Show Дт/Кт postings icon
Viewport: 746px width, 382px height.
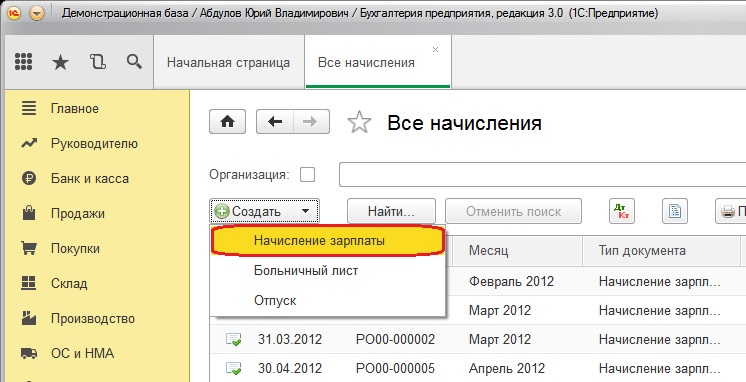point(622,211)
